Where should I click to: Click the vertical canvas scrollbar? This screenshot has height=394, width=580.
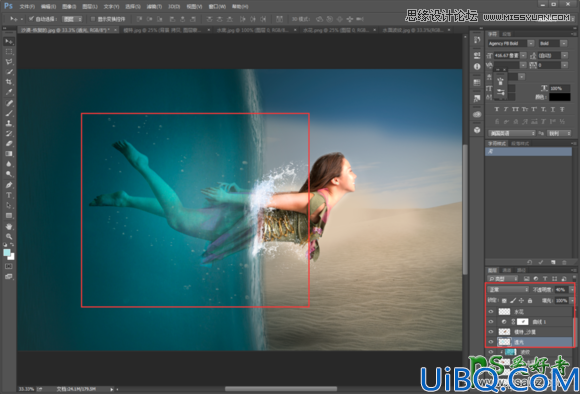point(465,209)
